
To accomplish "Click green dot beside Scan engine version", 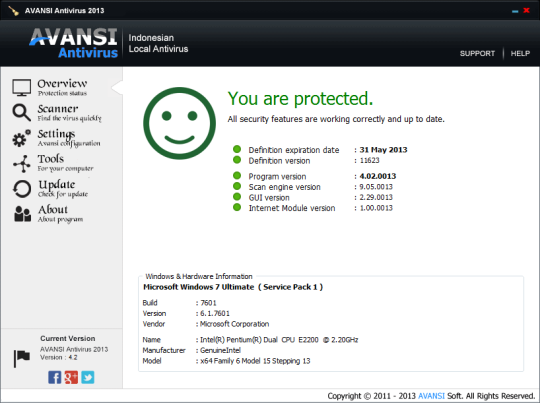I will (x=237, y=186).
